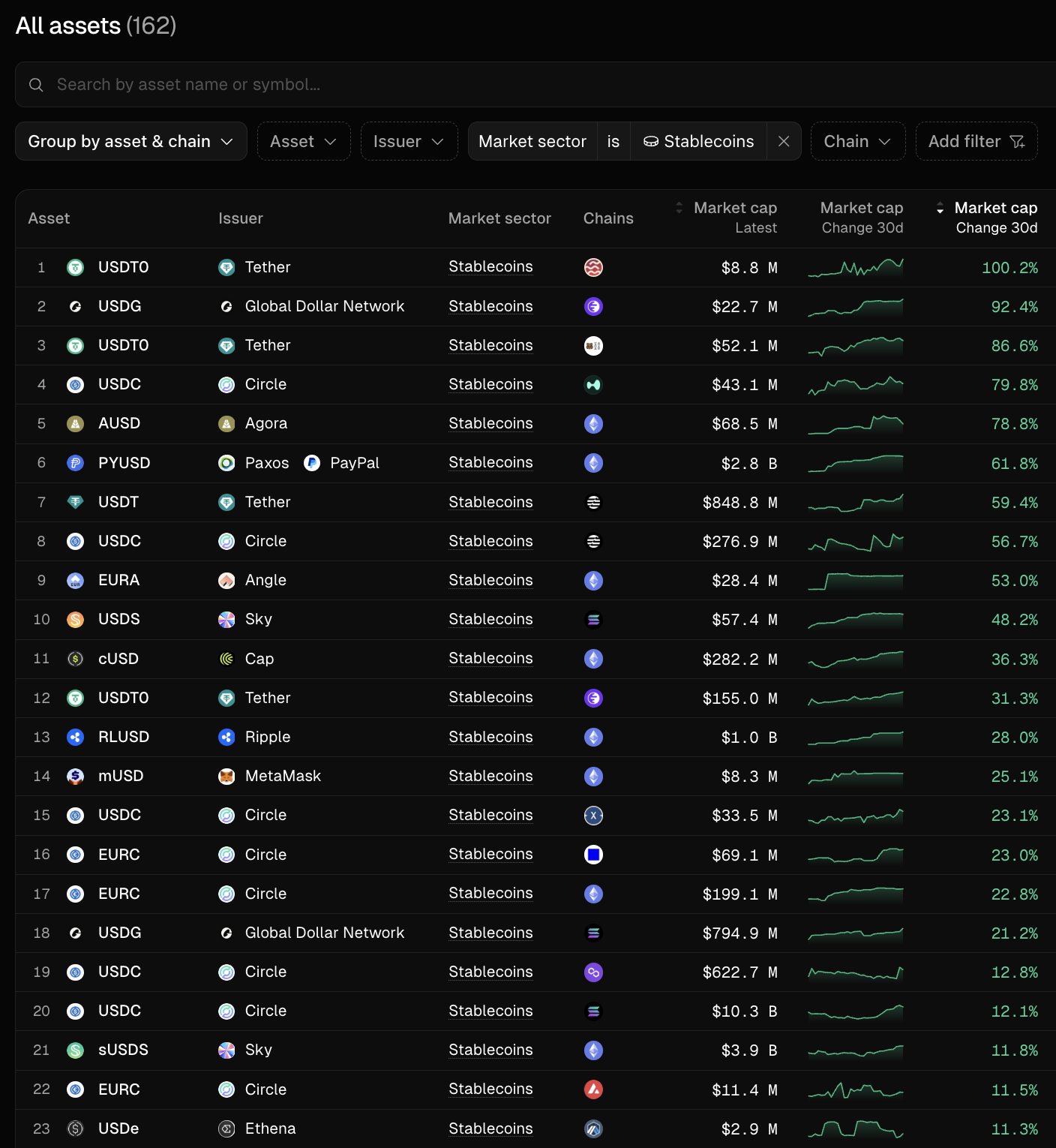Click the sparkline chart in the EURA row
Screen dimensions: 1056x1148
(x=856, y=580)
